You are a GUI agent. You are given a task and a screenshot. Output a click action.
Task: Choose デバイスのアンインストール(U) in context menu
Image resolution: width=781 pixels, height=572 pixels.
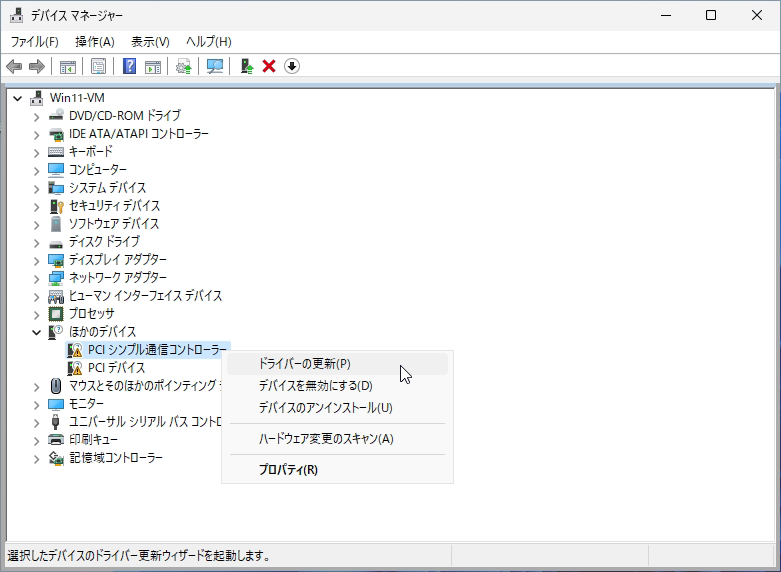coord(337,408)
